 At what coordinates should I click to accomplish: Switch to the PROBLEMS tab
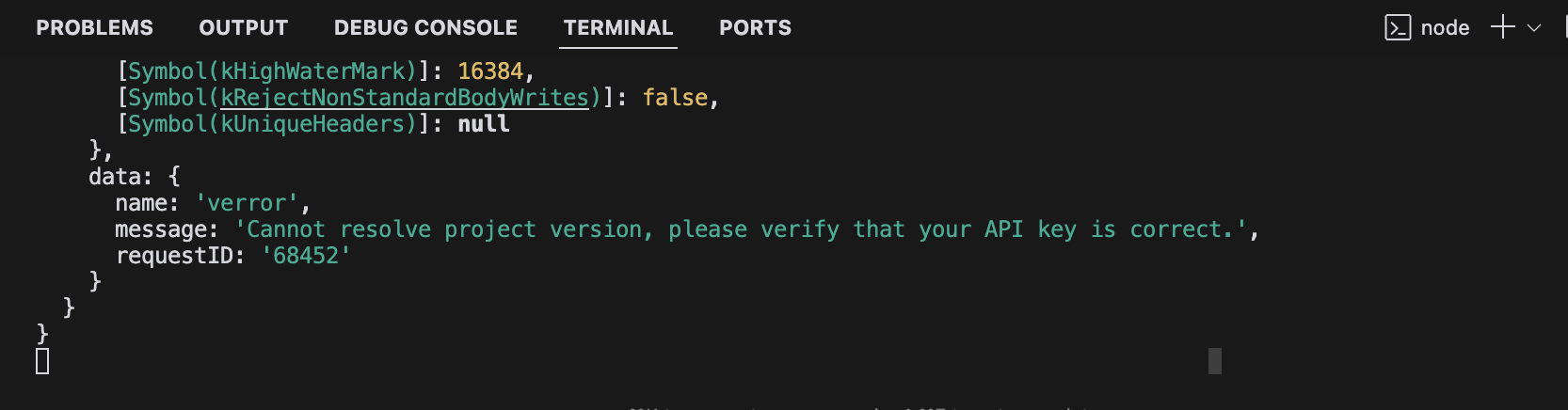(x=94, y=28)
